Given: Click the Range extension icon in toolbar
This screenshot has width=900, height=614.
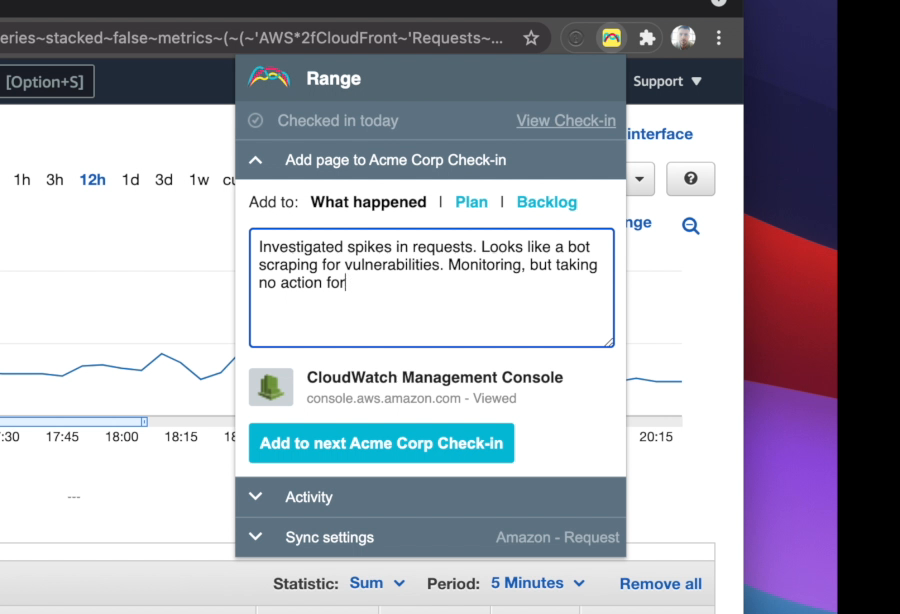Looking at the screenshot, I should (611, 38).
